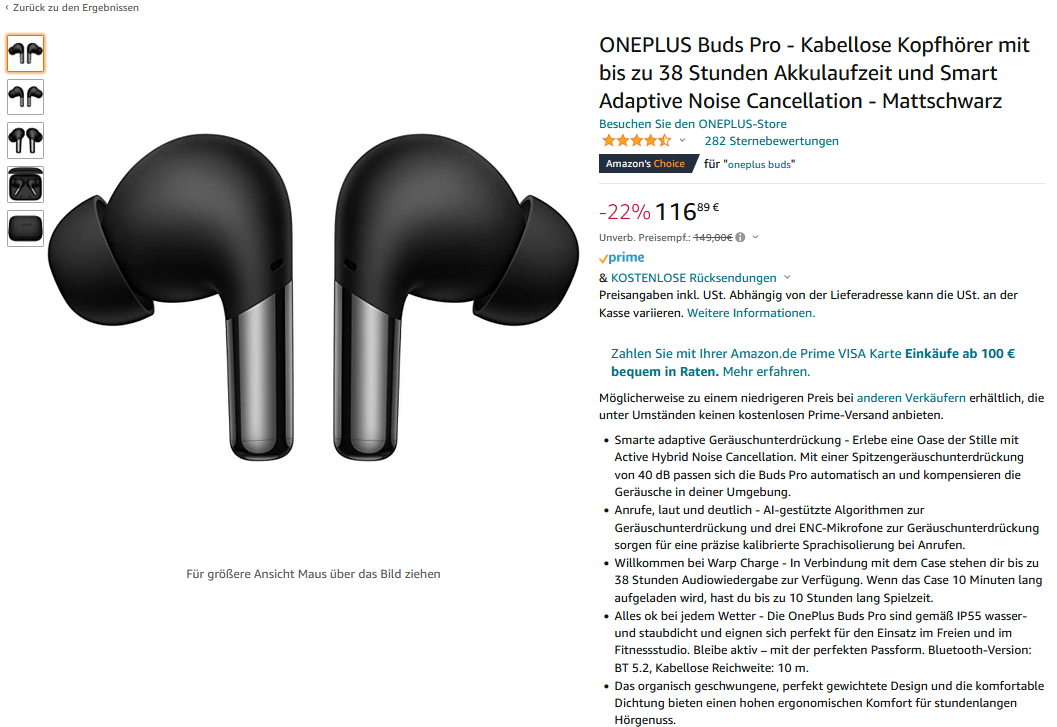
Task: Click the Amazon's Choice badge
Action: coord(647,164)
